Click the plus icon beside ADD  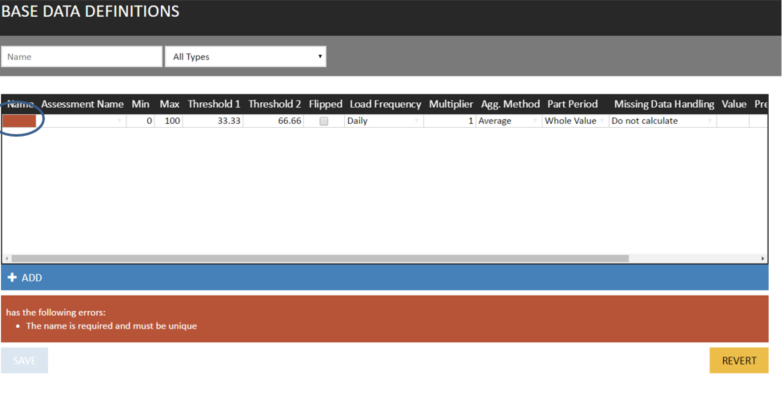(13, 277)
